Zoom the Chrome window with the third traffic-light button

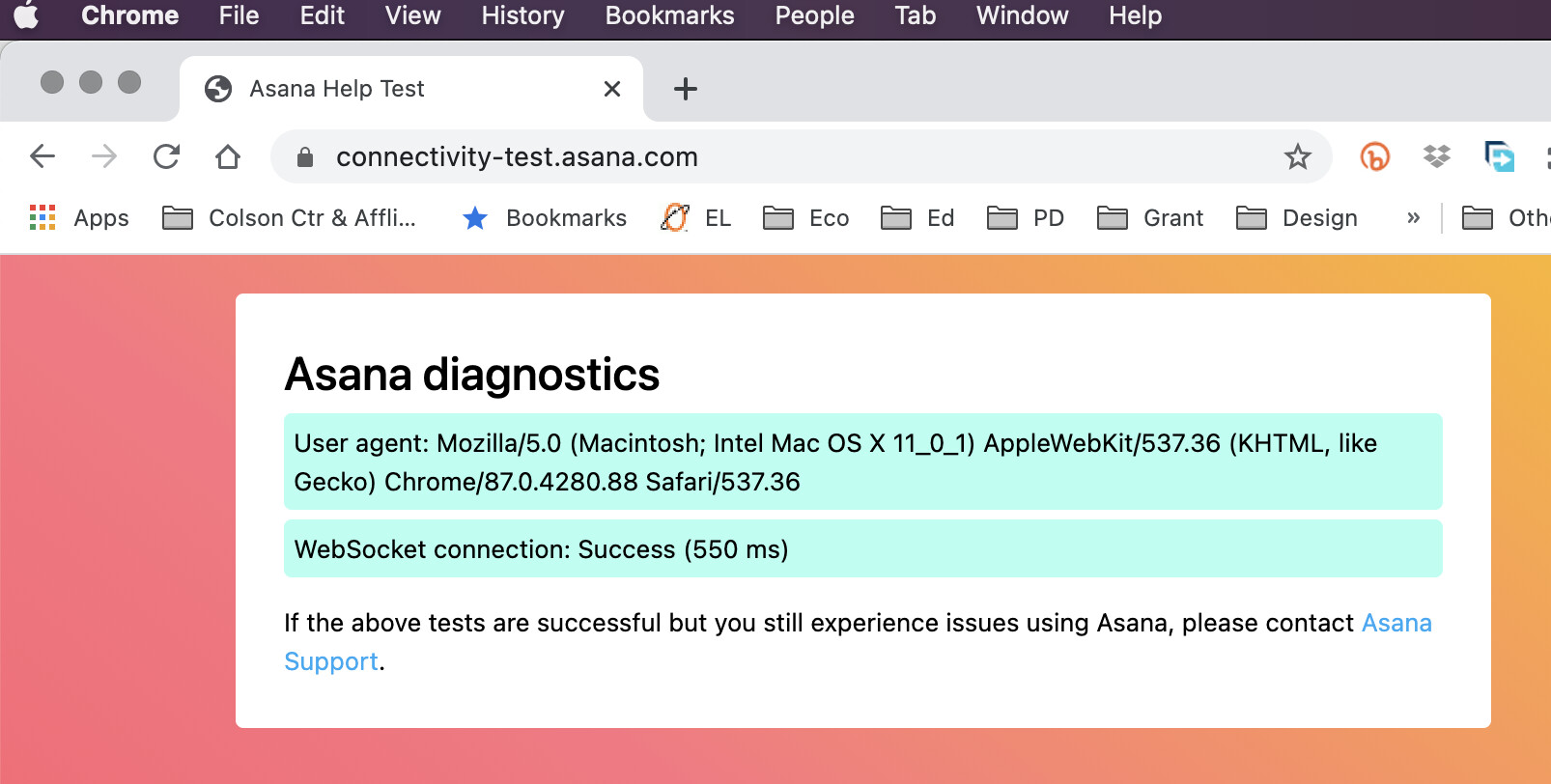coord(129,82)
